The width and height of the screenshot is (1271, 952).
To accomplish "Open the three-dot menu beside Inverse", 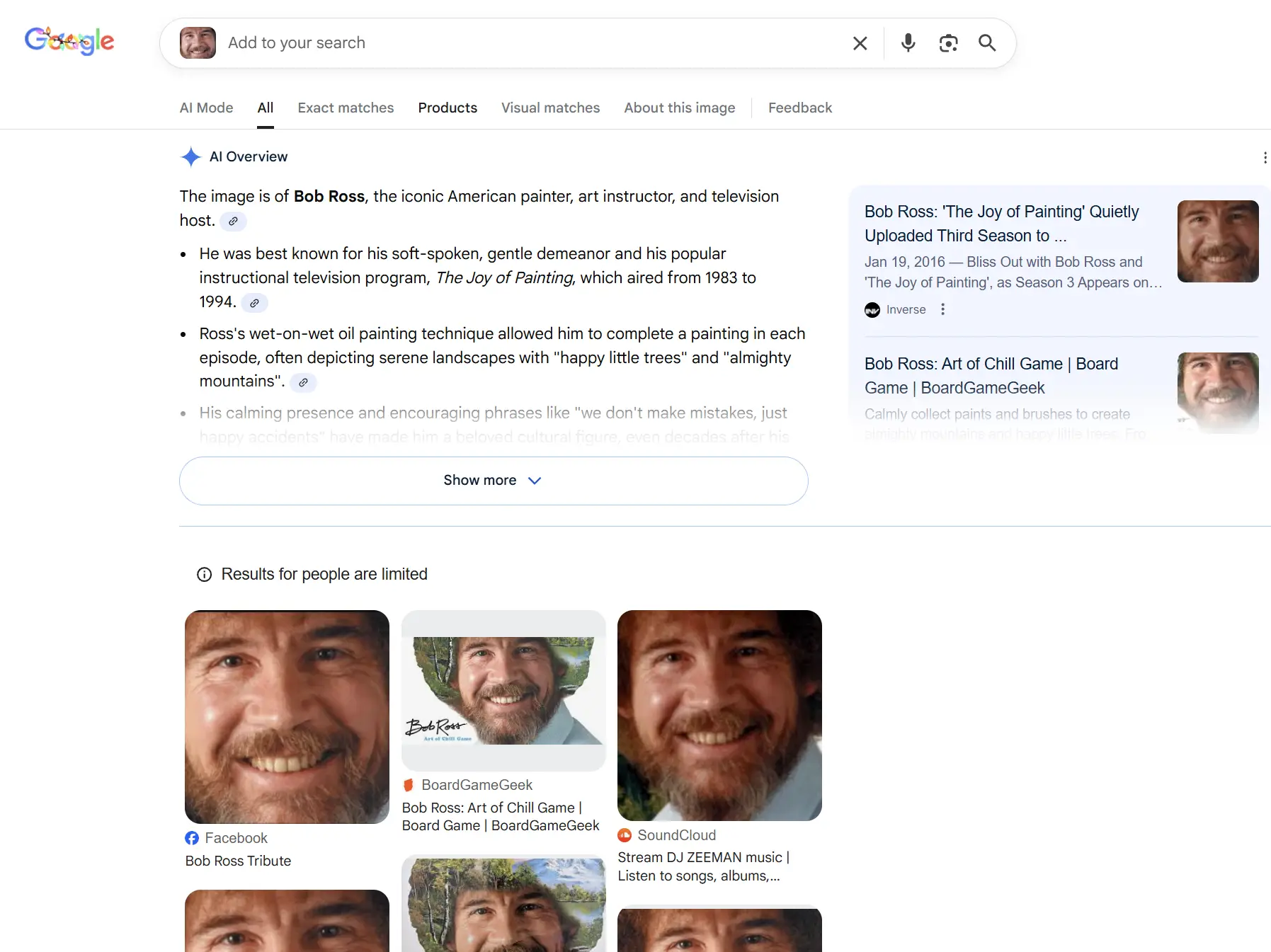I will click(942, 309).
